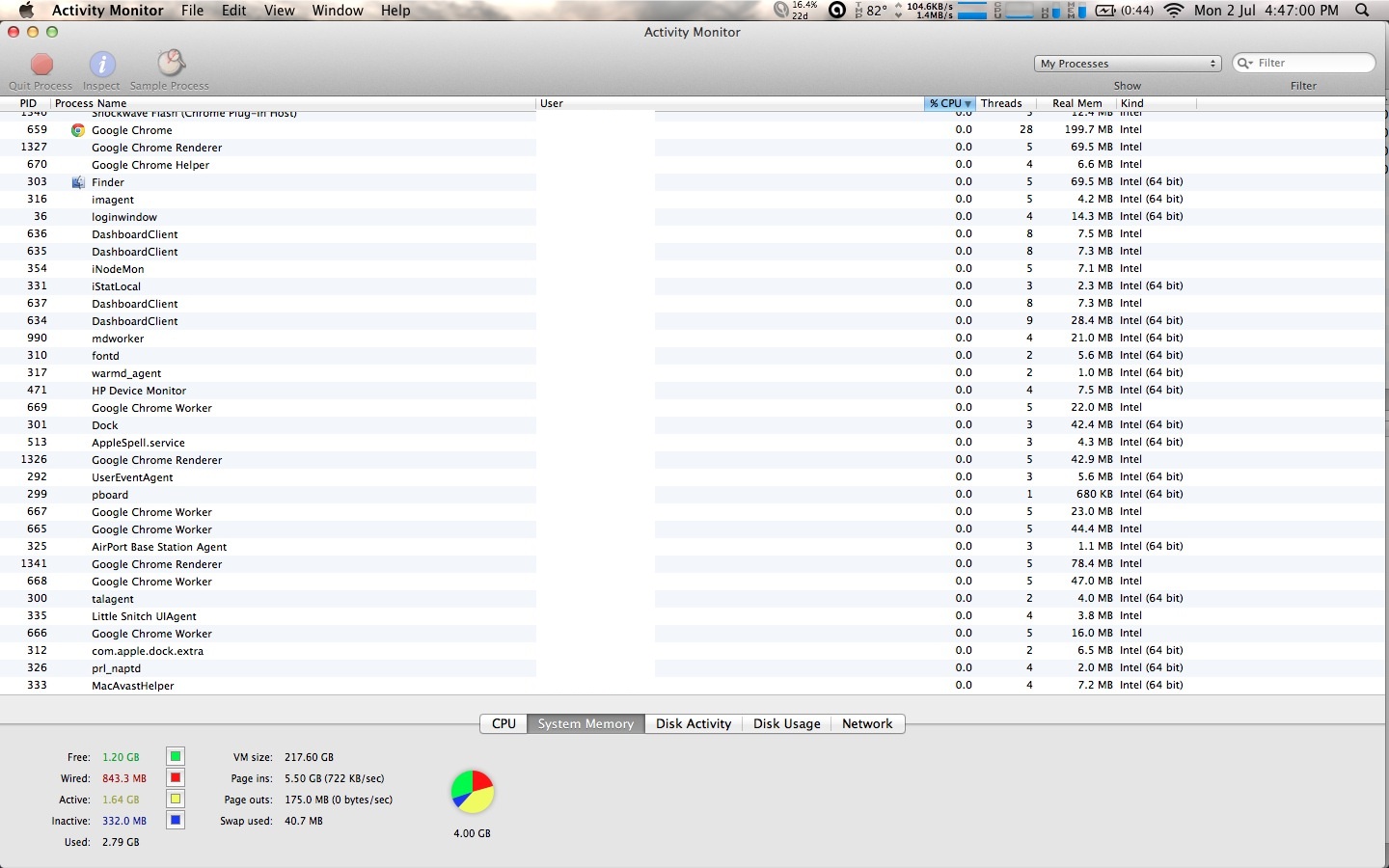Select the loginwindow process row
The height and width of the screenshot is (868, 1389).
[694, 217]
